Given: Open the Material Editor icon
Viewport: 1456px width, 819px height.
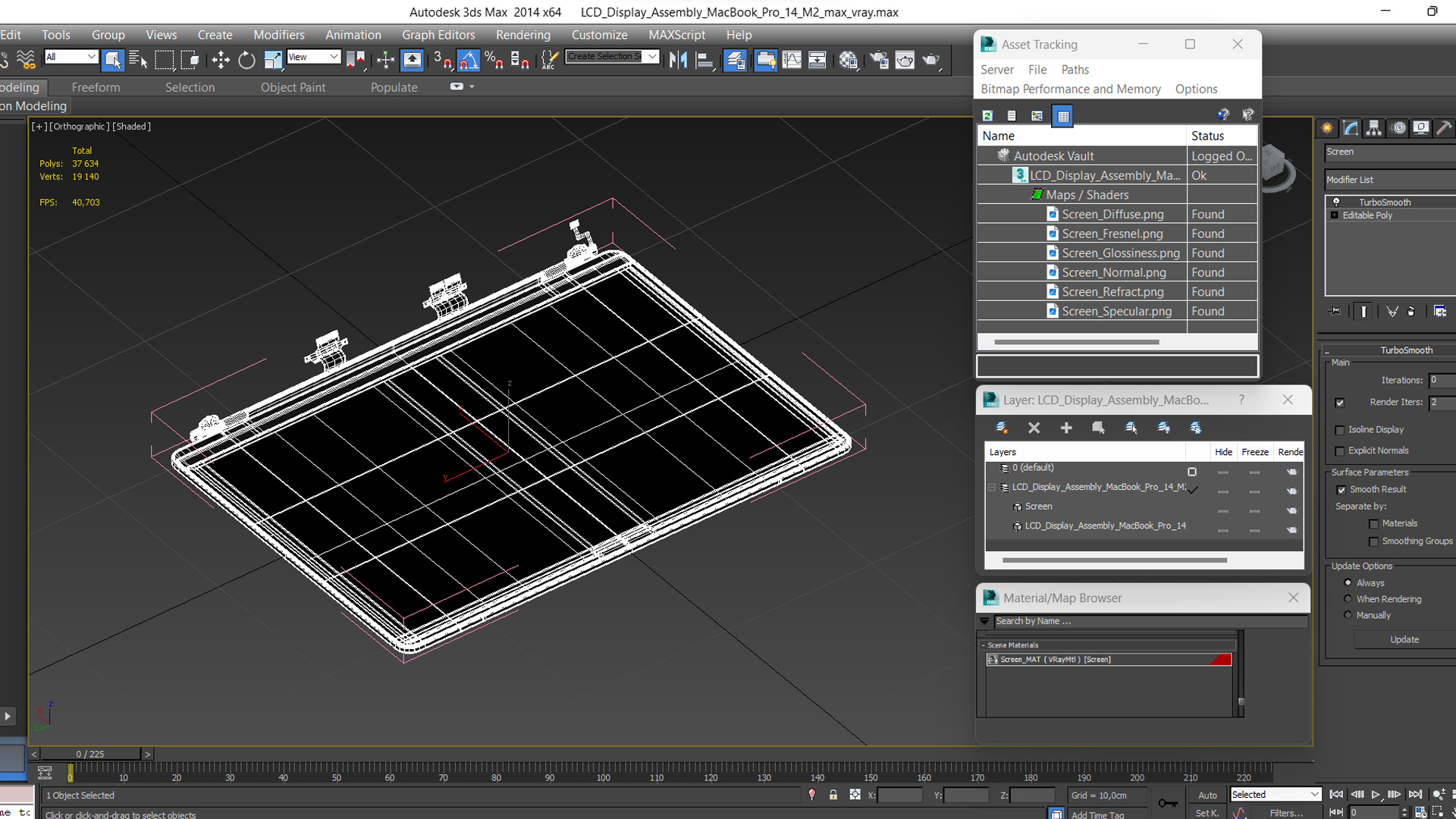Looking at the screenshot, I should point(848,59).
